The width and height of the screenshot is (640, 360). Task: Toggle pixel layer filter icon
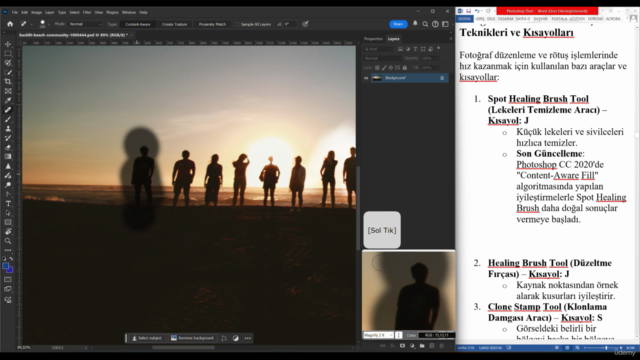(400, 49)
